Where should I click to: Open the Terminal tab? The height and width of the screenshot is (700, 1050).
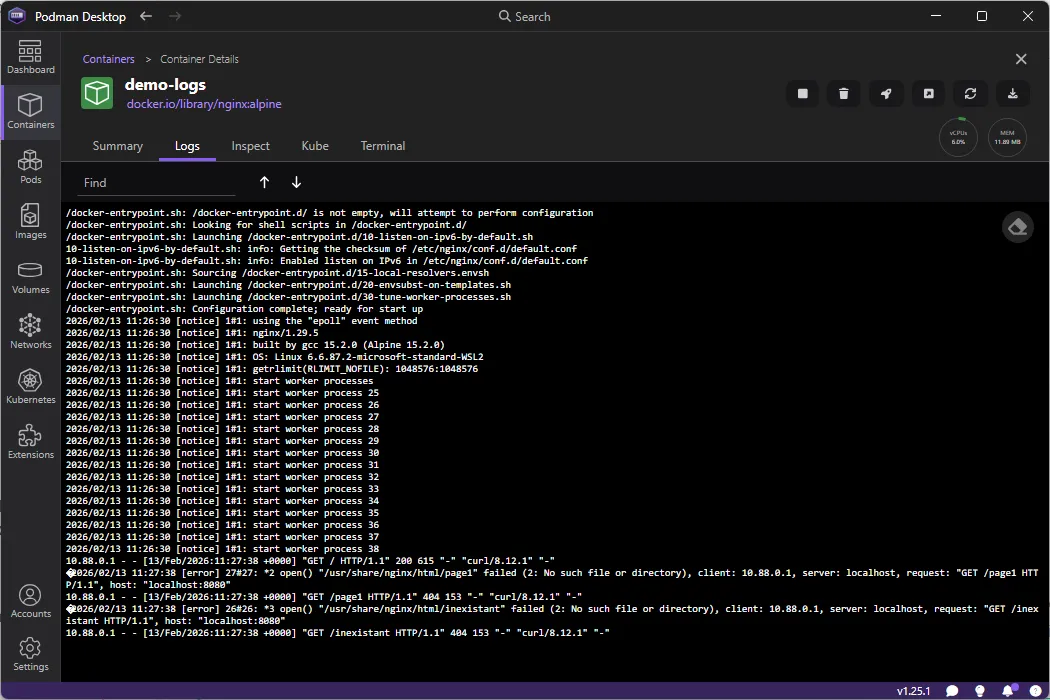pos(383,146)
